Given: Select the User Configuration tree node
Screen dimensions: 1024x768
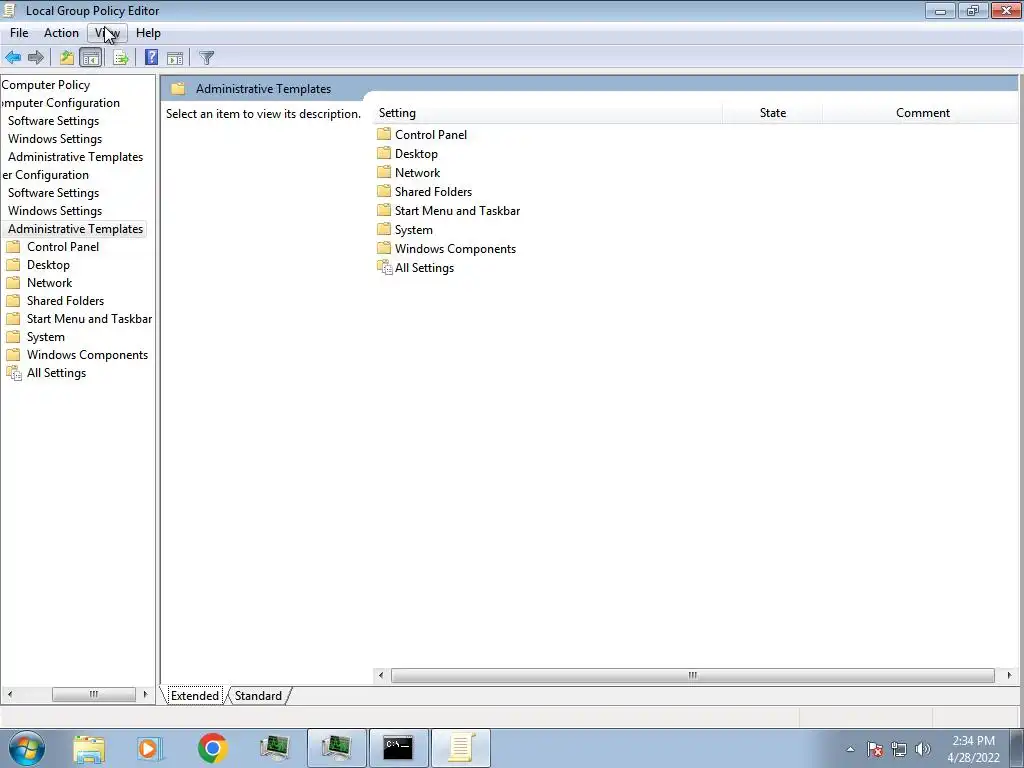Looking at the screenshot, I should [45, 175].
